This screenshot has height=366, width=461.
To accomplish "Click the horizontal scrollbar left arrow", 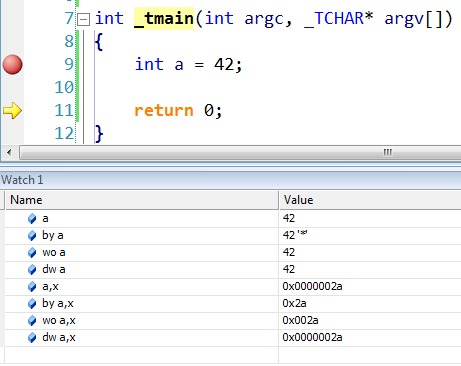I will pyautogui.click(x=9, y=153).
